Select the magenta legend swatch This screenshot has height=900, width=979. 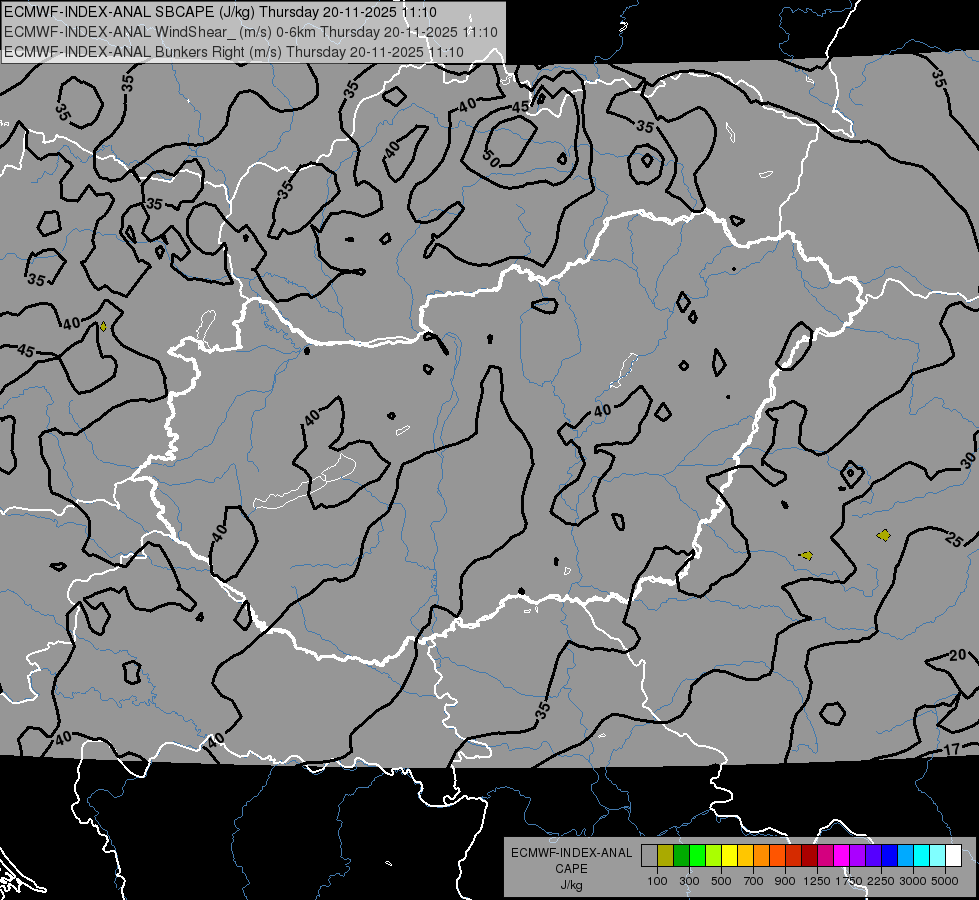(x=842, y=856)
